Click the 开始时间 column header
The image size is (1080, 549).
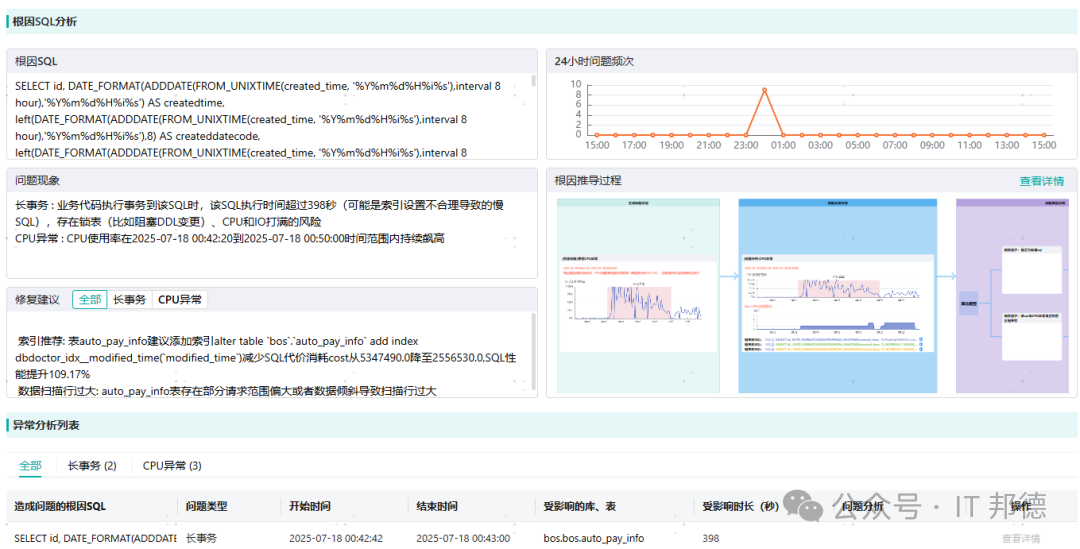click(x=309, y=506)
